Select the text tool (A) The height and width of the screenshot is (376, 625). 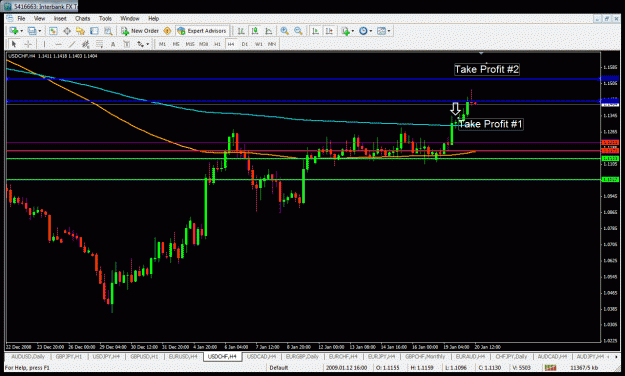[x=113, y=44]
